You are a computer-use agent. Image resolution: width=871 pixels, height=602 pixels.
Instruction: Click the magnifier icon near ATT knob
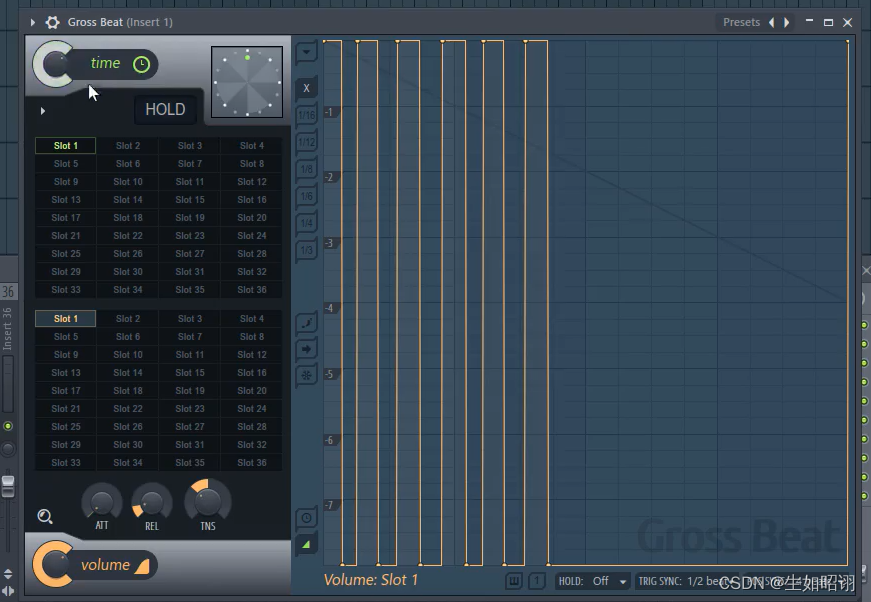45,517
